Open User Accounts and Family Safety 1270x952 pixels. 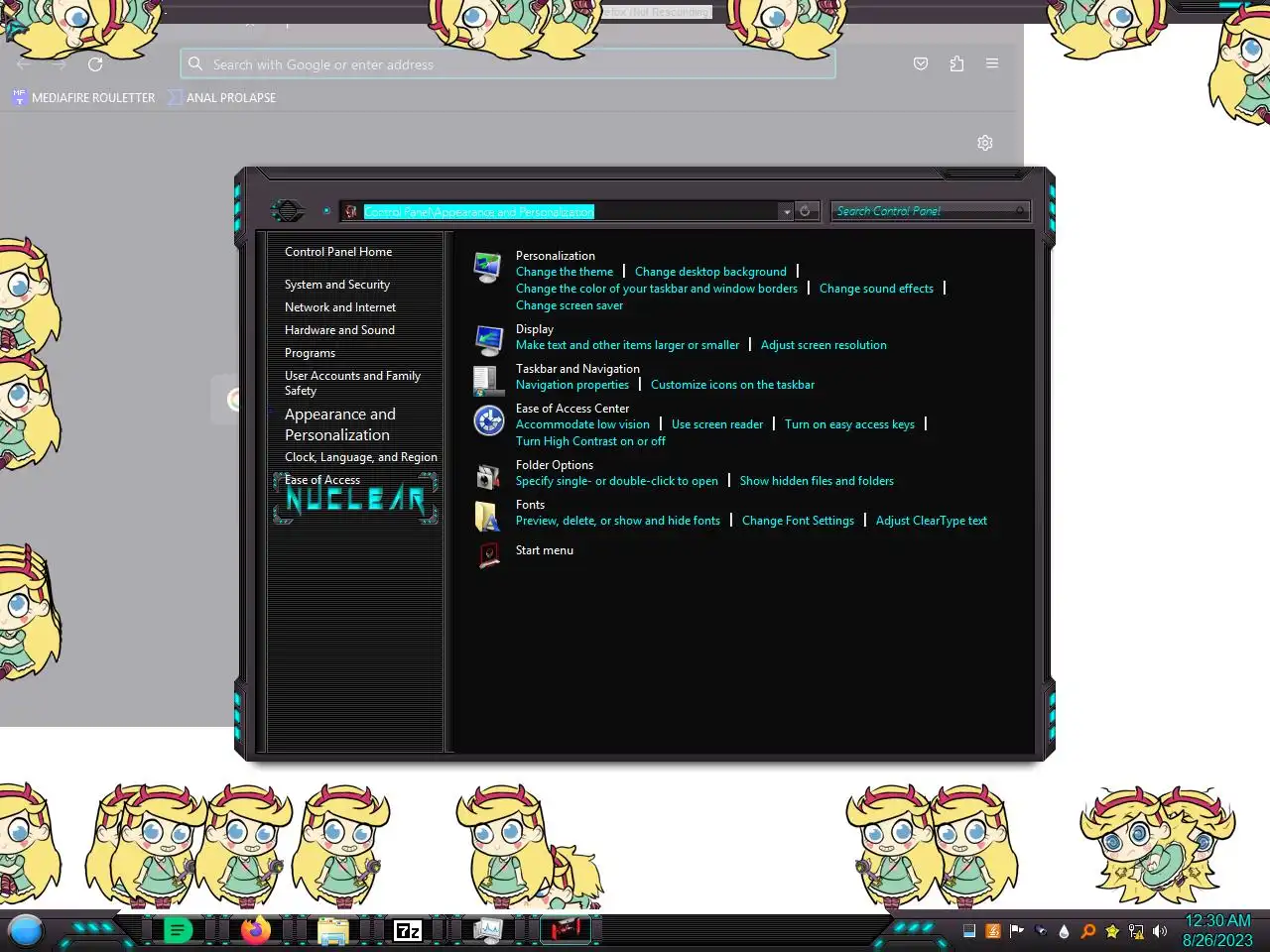point(352,383)
